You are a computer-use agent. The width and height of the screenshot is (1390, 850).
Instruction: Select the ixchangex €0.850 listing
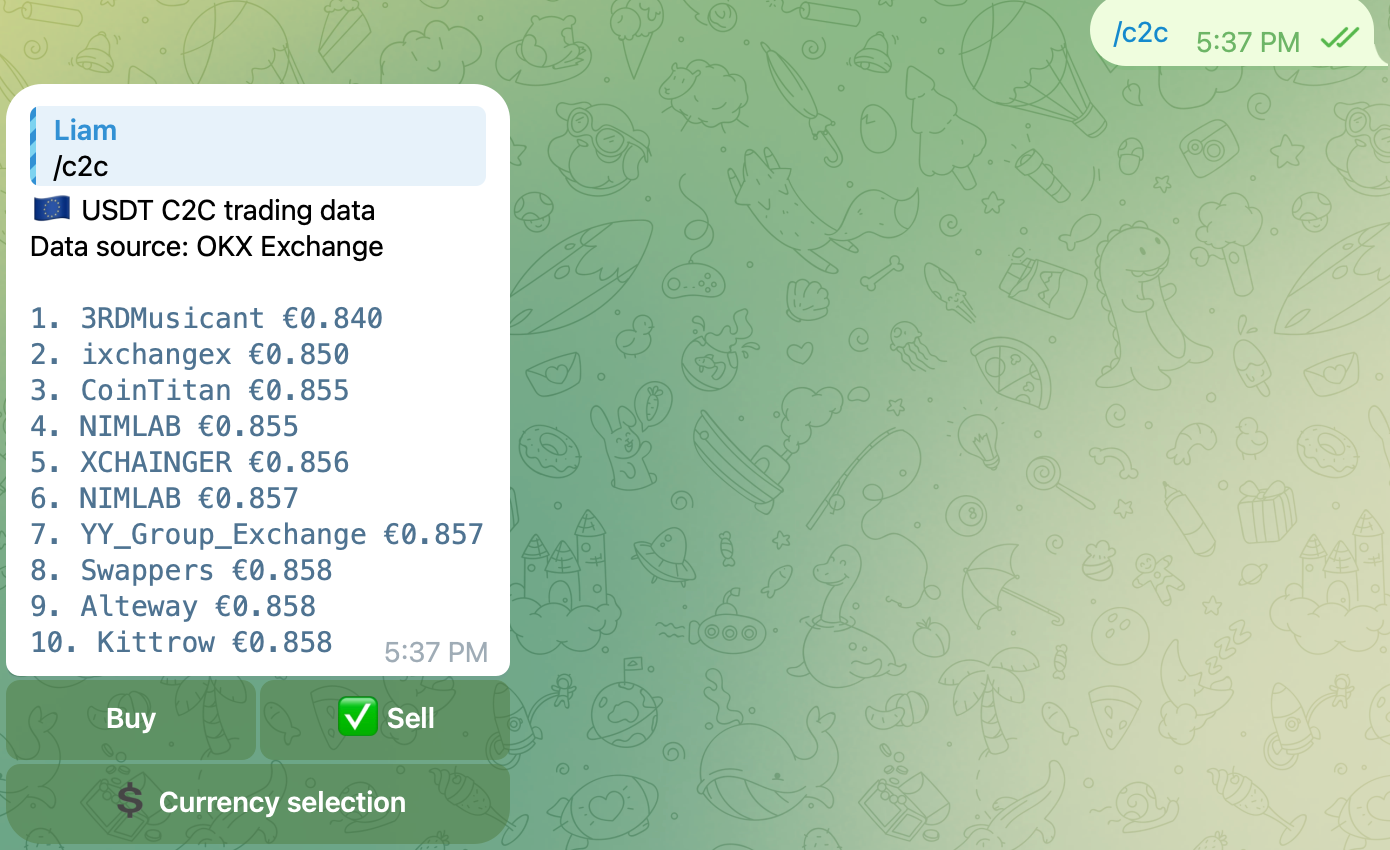click(x=190, y=355)
